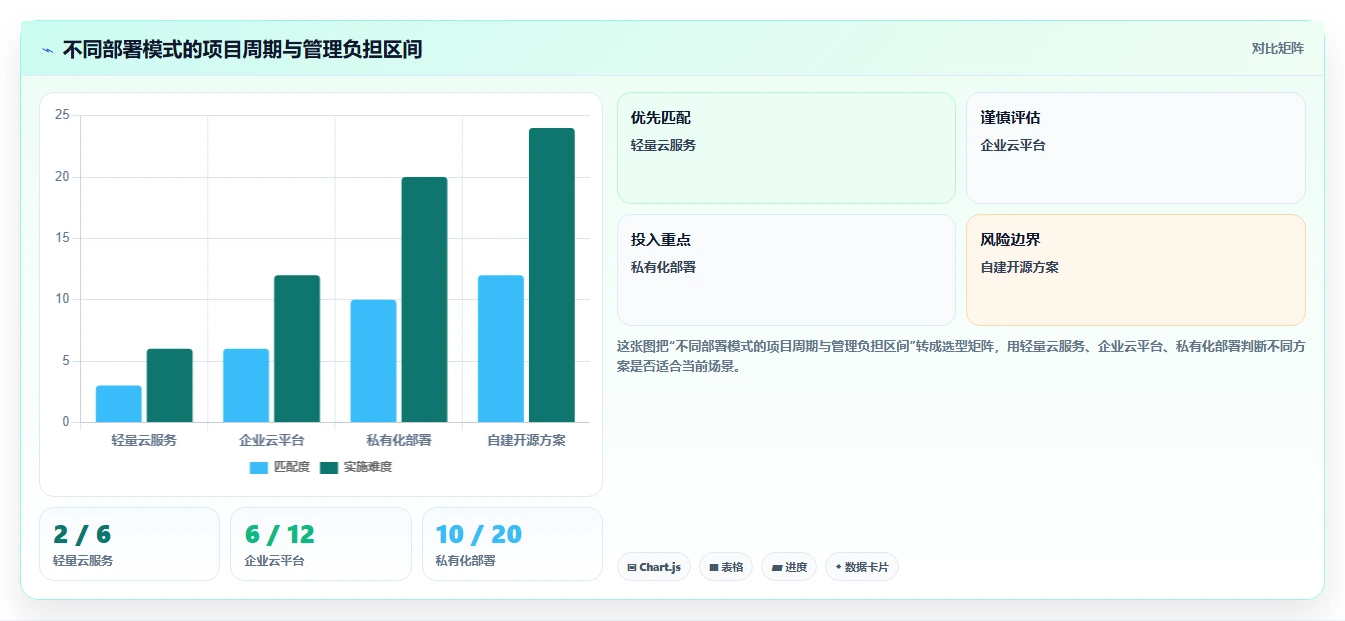
Task: Click 轻量云服务 text in 优先匹配 card
Action: tap(663, 145)
